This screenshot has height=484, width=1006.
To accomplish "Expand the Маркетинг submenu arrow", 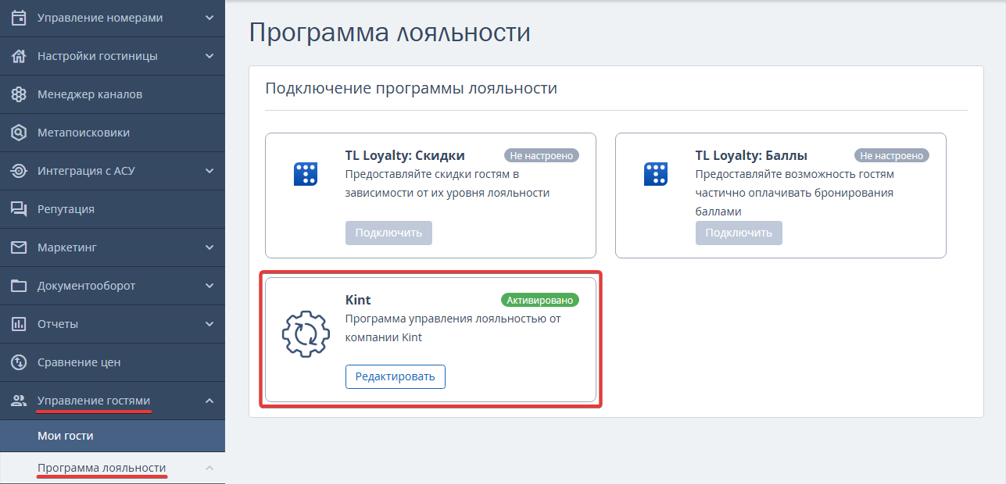I will tap(209, 247).
